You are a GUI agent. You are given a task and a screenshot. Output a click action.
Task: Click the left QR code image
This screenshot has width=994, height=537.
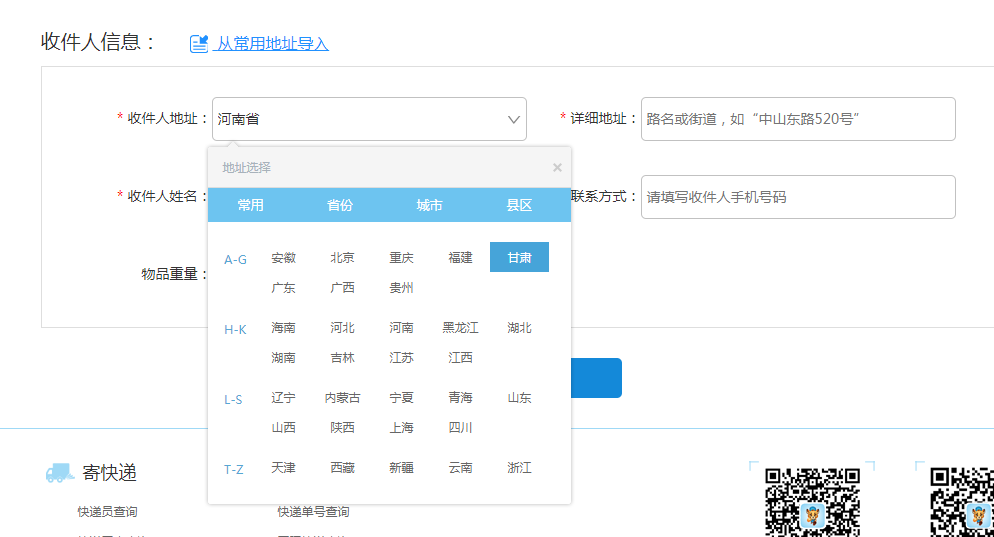812,500
